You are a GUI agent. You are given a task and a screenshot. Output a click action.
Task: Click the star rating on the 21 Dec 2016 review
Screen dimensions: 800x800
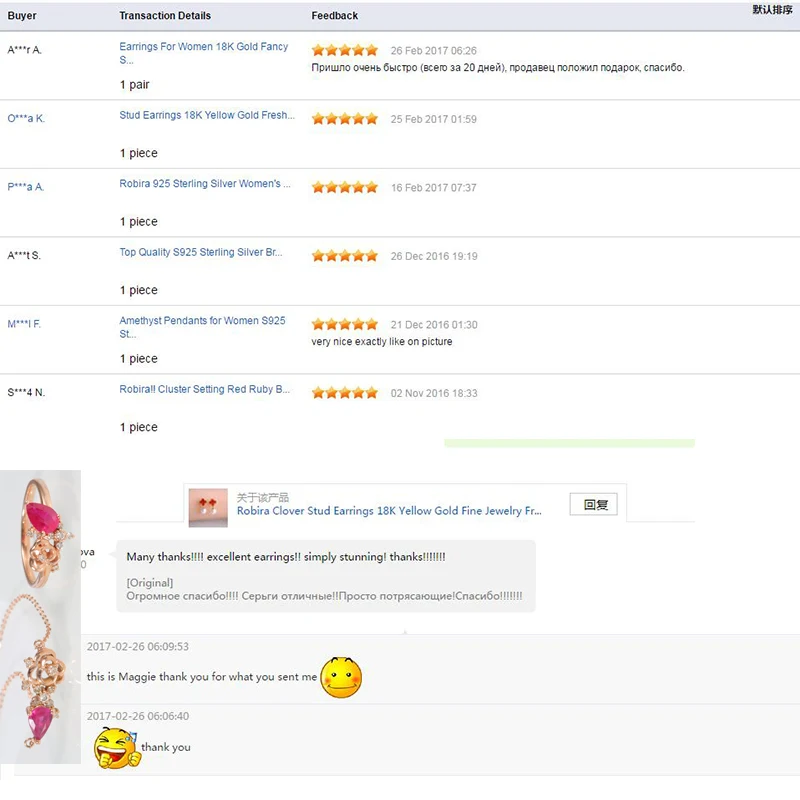click(345, 324)
